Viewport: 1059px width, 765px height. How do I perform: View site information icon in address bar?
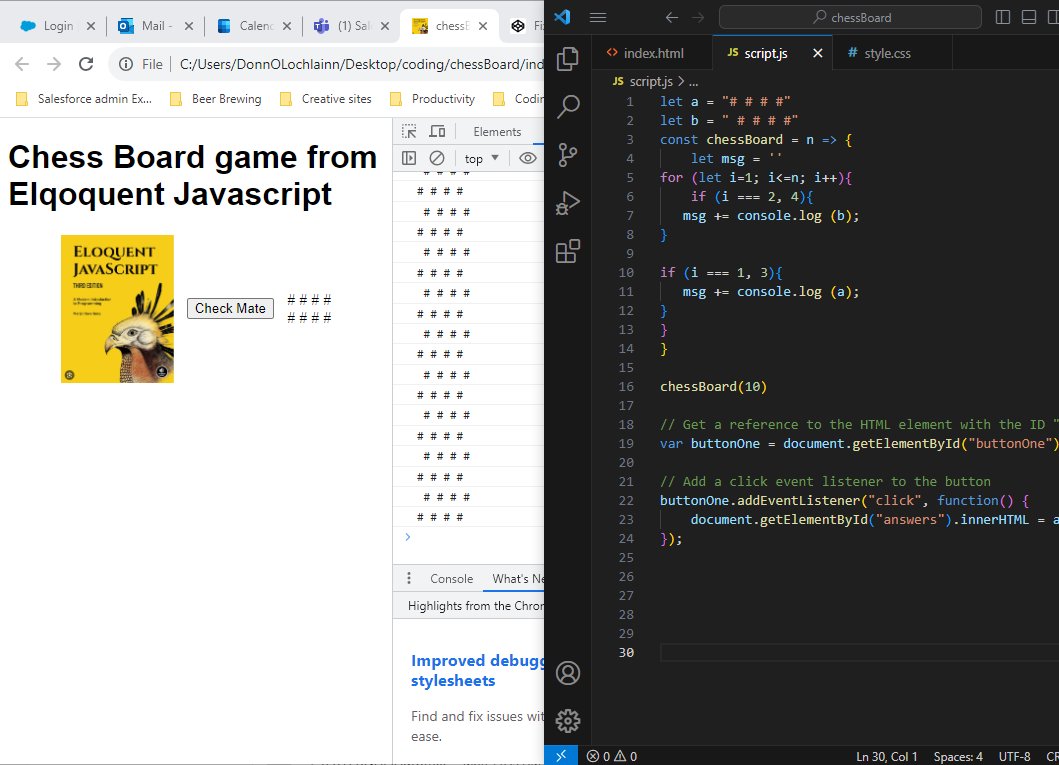click(126, 64)
